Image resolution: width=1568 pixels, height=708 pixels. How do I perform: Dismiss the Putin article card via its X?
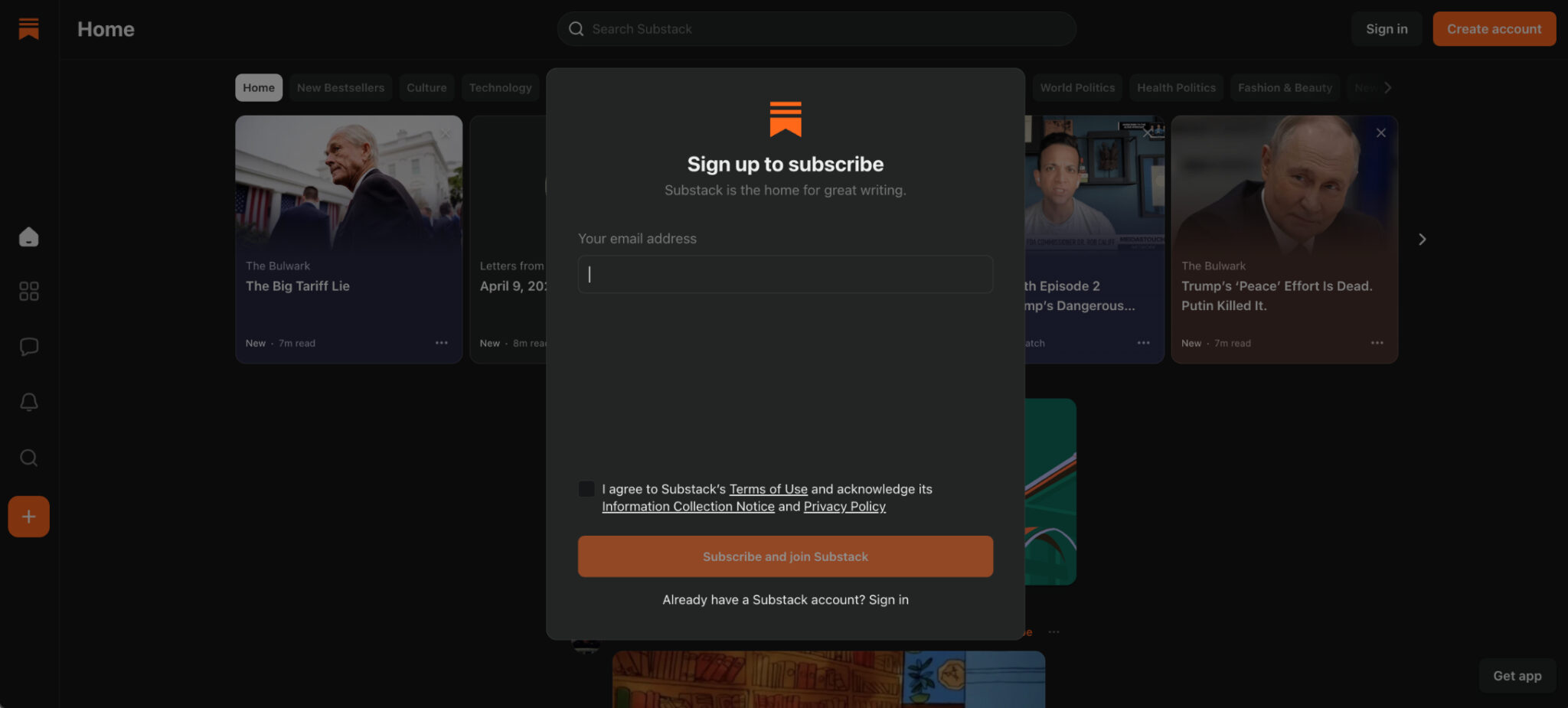[1380, 132]
